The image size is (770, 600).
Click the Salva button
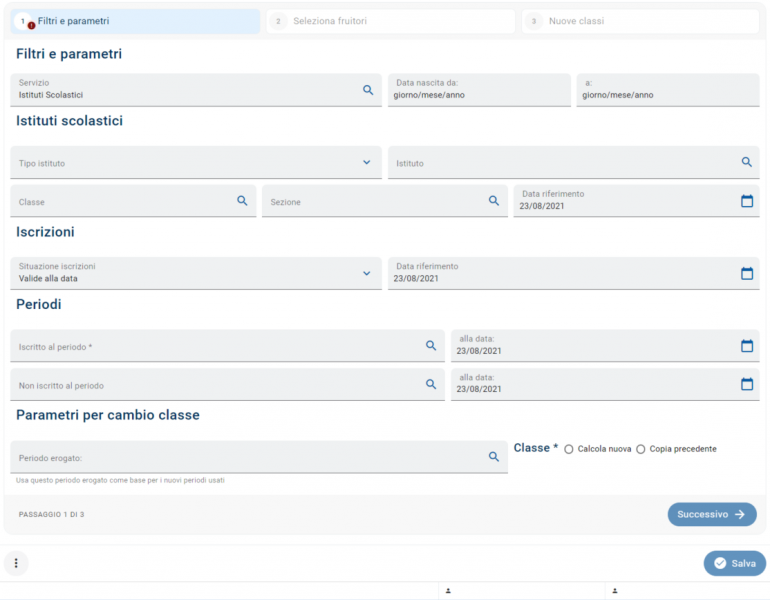pyautogui.click(x=735, y=563)
